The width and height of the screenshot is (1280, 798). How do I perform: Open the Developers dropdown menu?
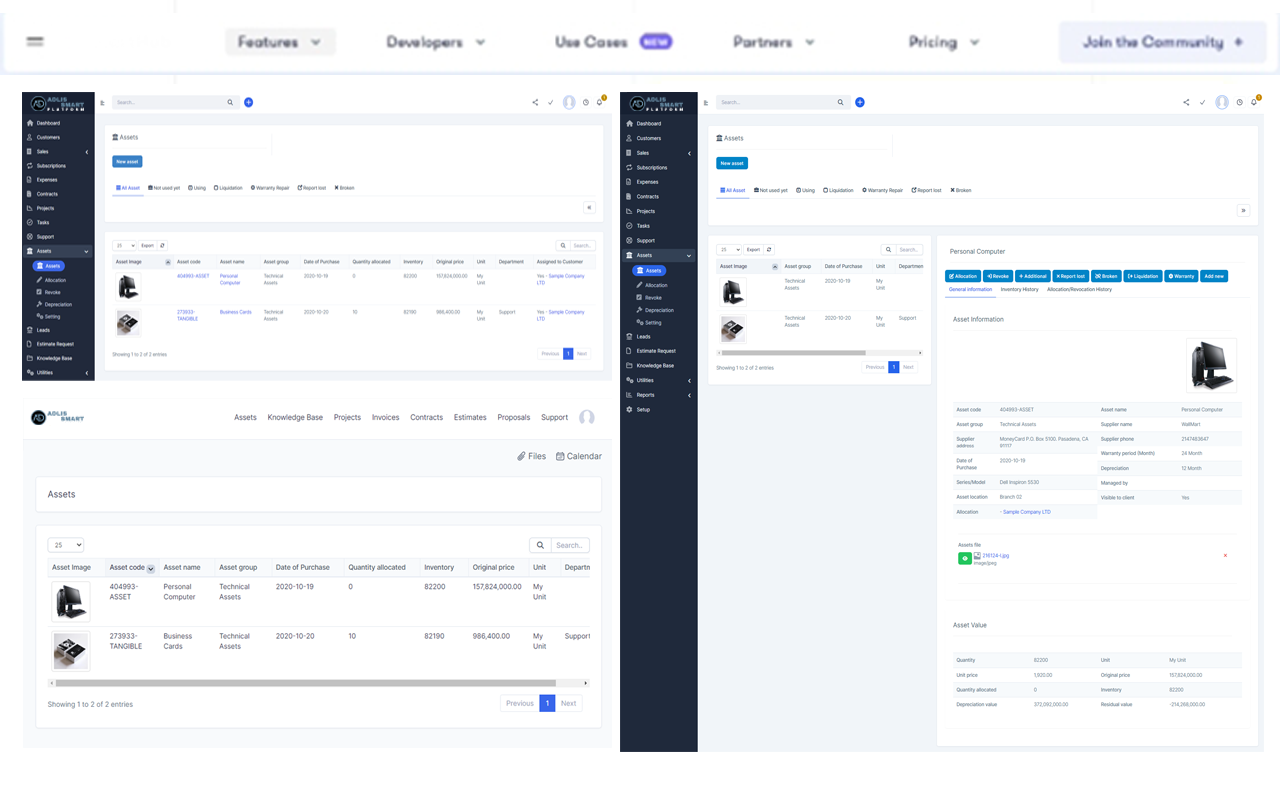pyautogui.click(x=435, y=42)
